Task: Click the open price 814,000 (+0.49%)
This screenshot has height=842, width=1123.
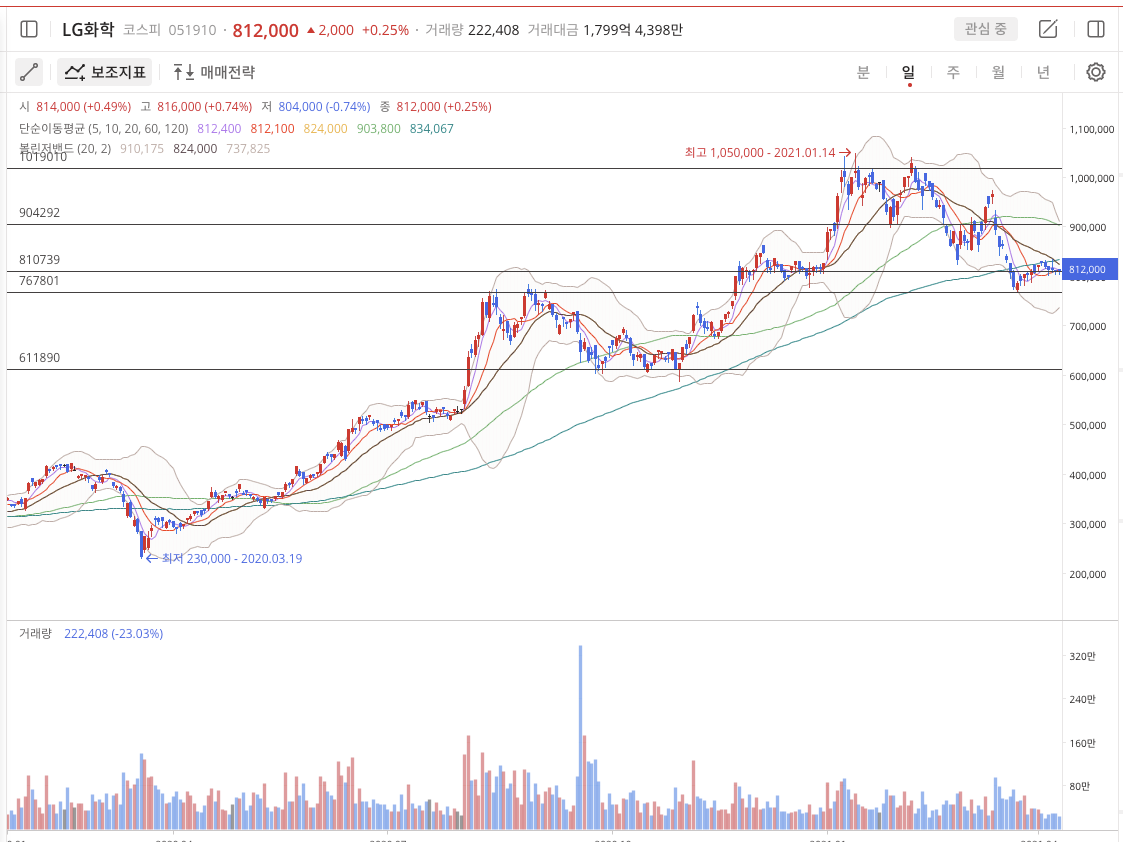Action: (83, 107)
